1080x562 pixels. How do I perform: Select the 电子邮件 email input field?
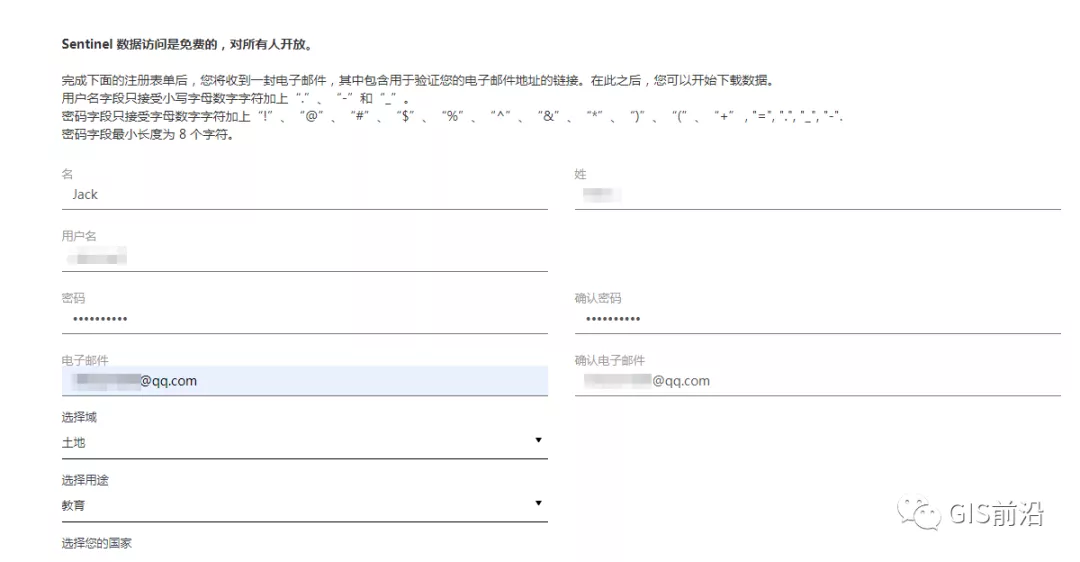(304, 381)
